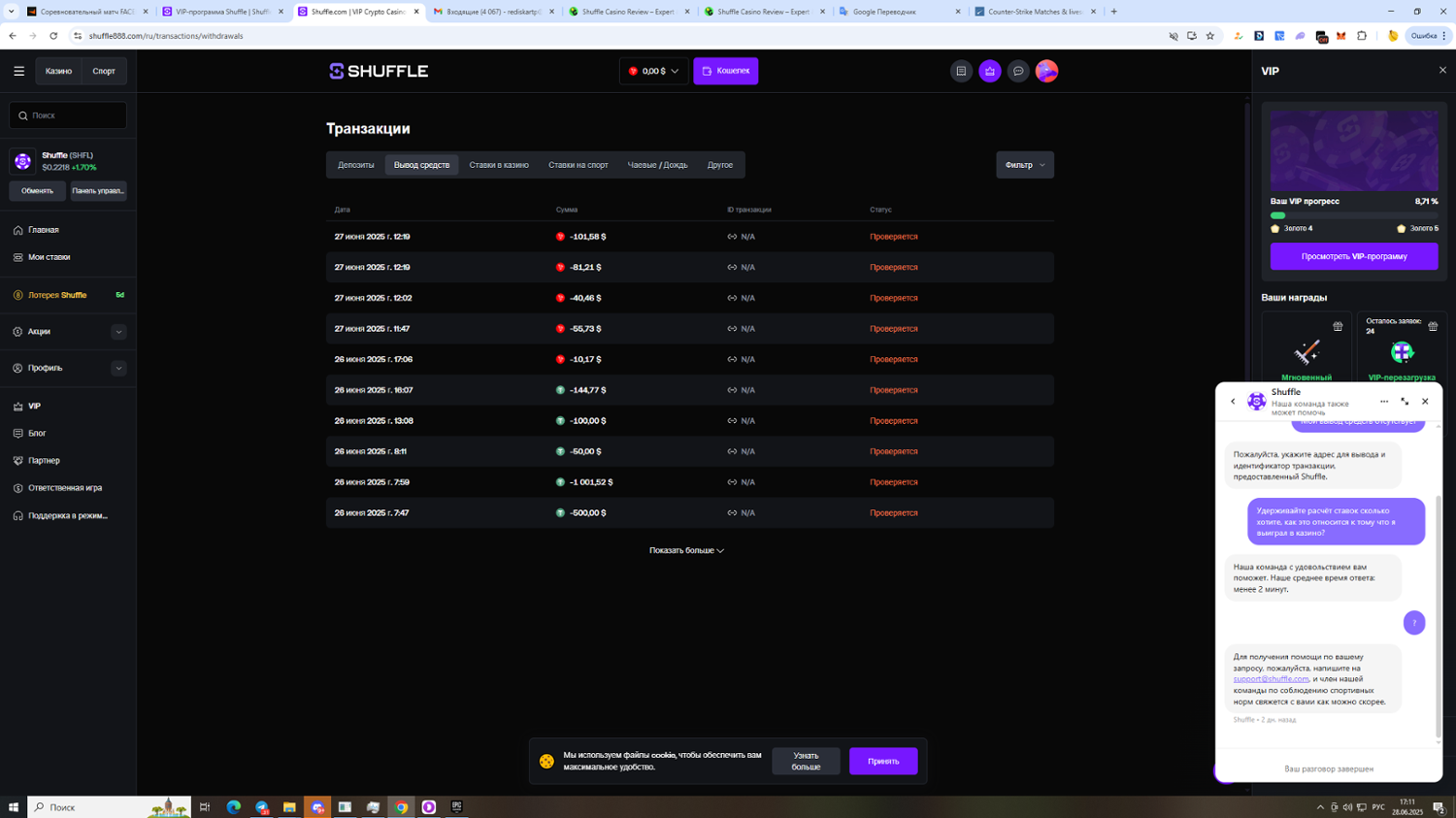Open the 0,00 $ balance dropdown
The image size is (1456, 818).
point(653,71)
